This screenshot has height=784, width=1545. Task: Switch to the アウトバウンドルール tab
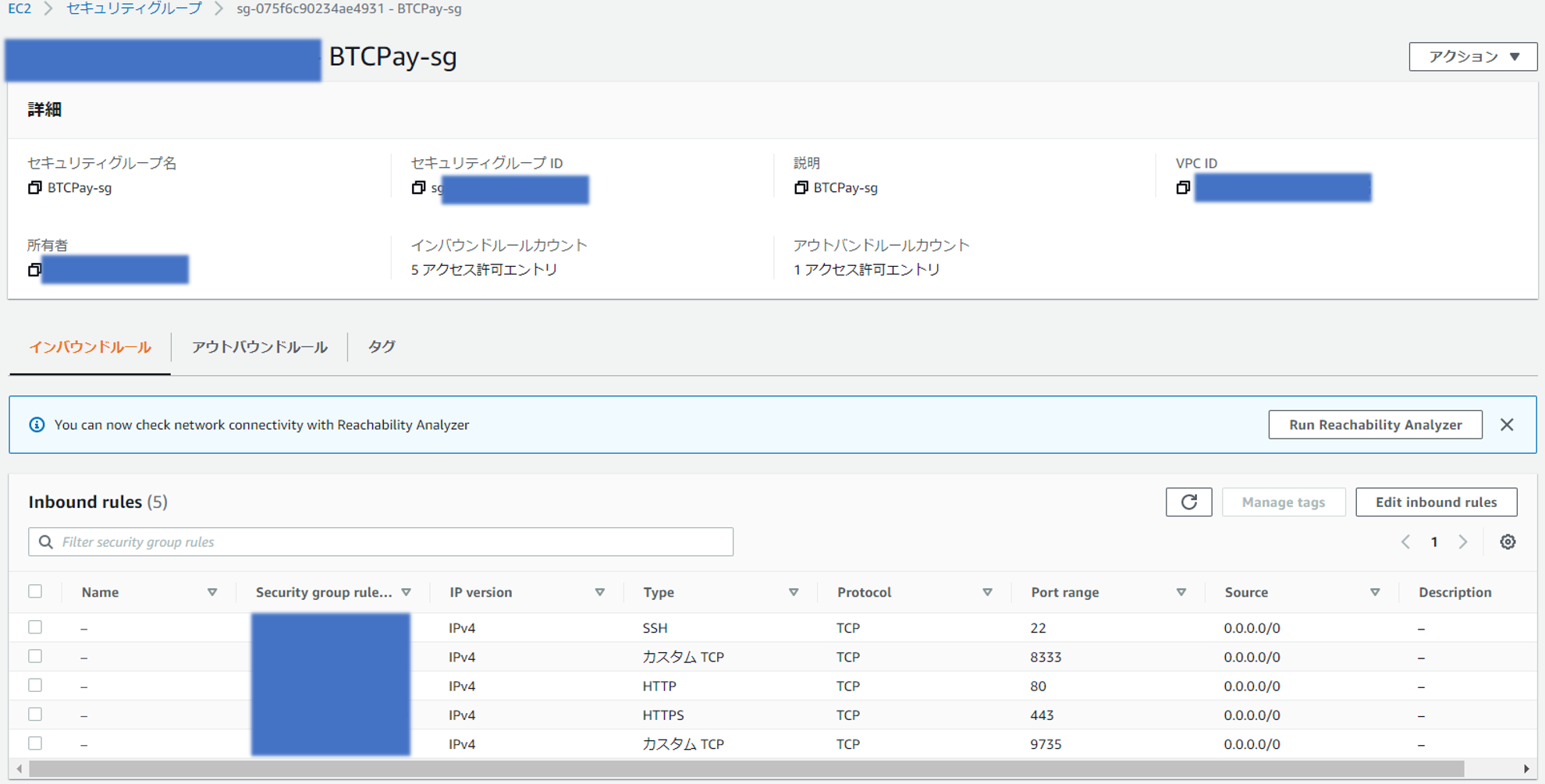pos(260,347)
